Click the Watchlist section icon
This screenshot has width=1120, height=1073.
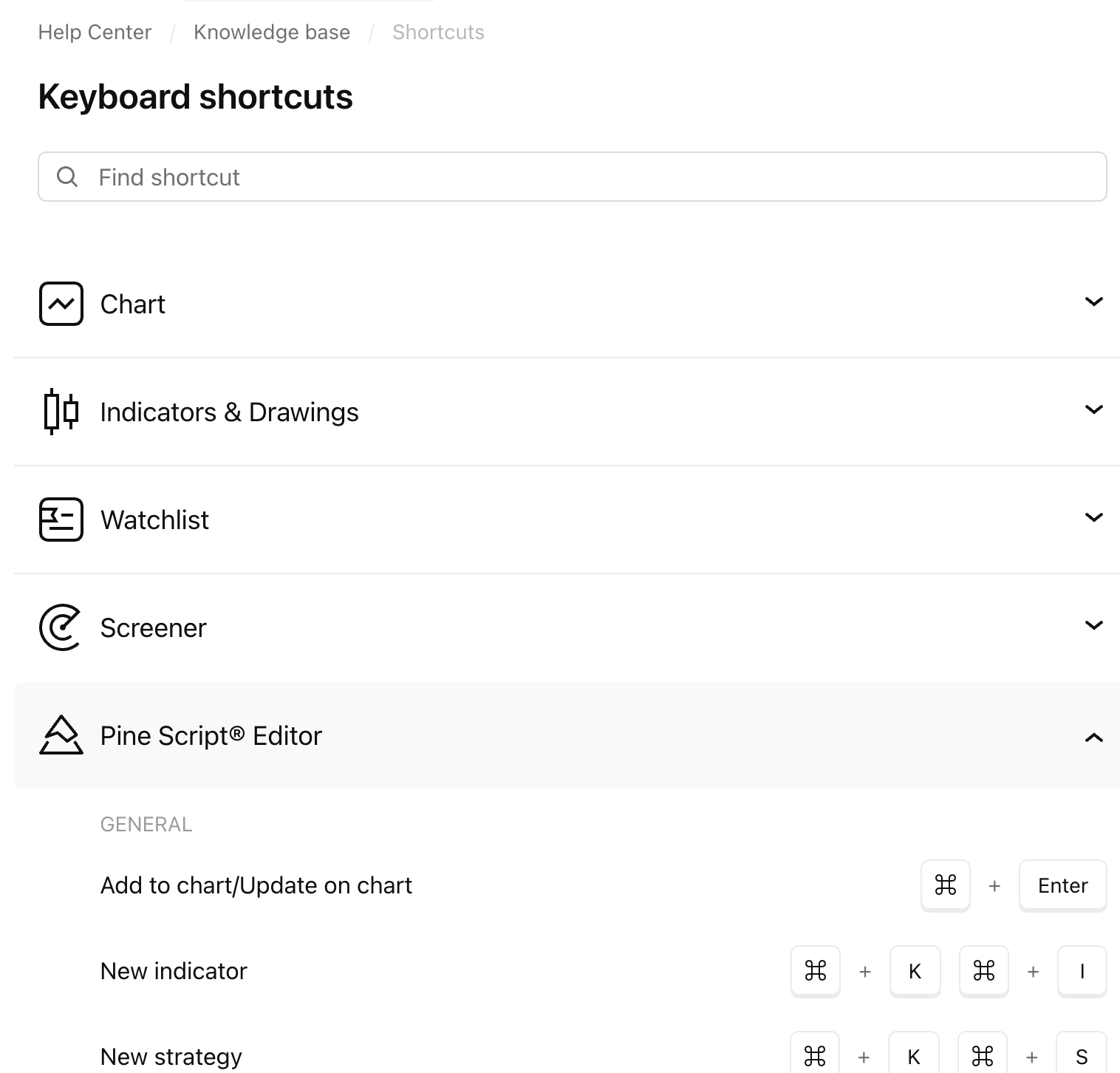(61, 520)
